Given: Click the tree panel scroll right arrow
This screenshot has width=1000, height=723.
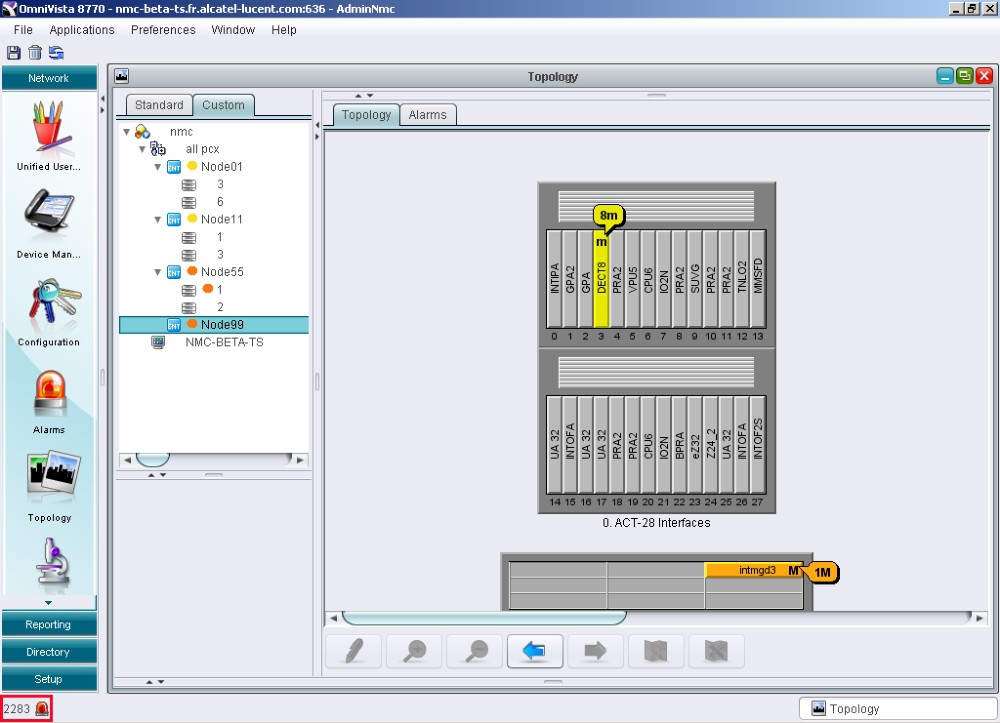Looking at the screenshot, I should tap(300, 460).
